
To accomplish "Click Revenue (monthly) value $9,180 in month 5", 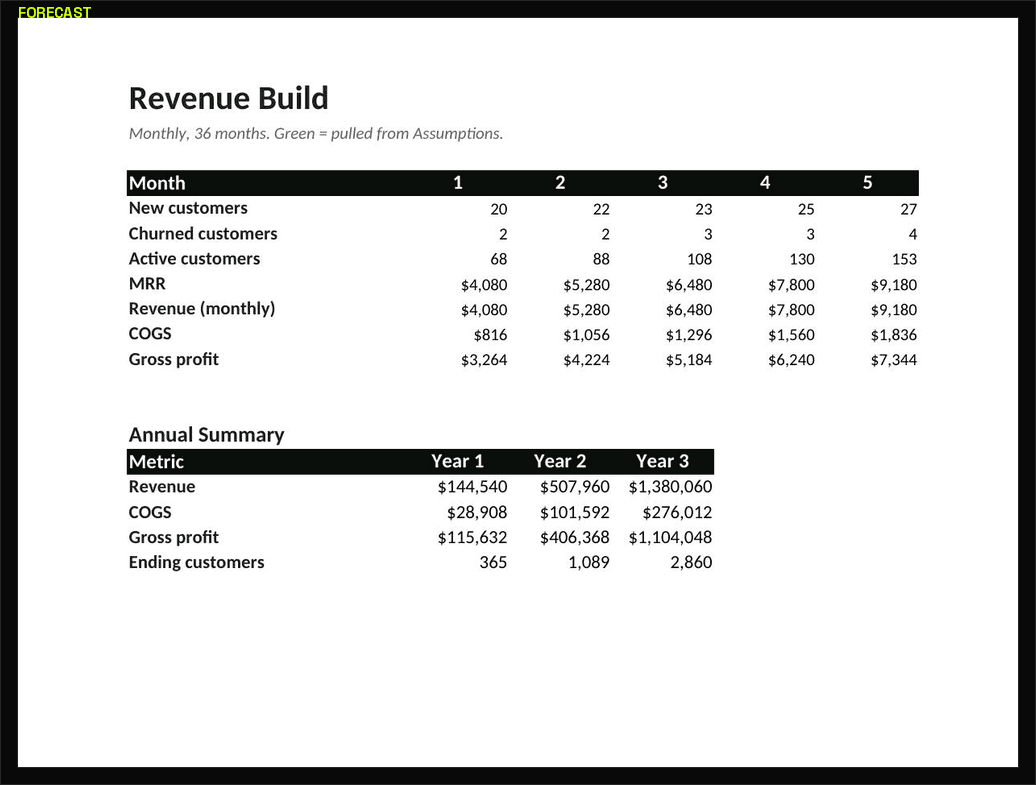I will pos(894,310).
